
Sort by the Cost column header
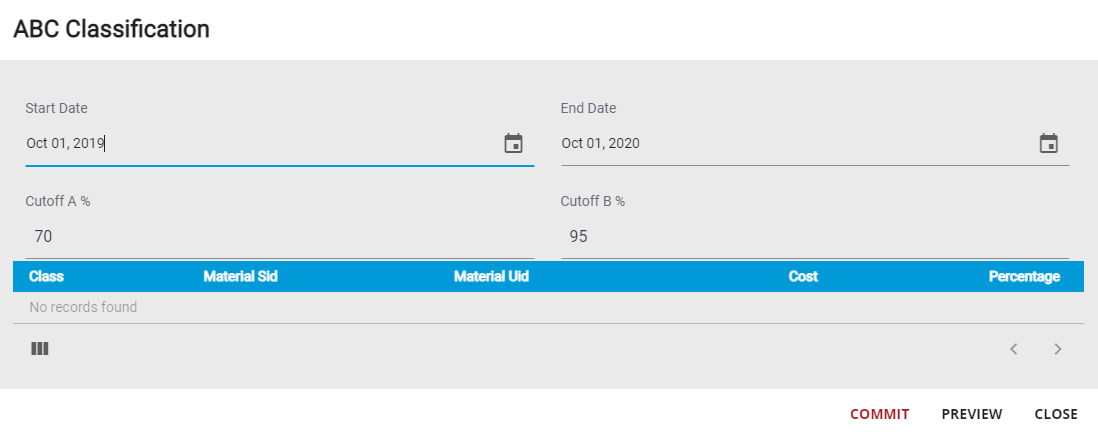(803, 277)
